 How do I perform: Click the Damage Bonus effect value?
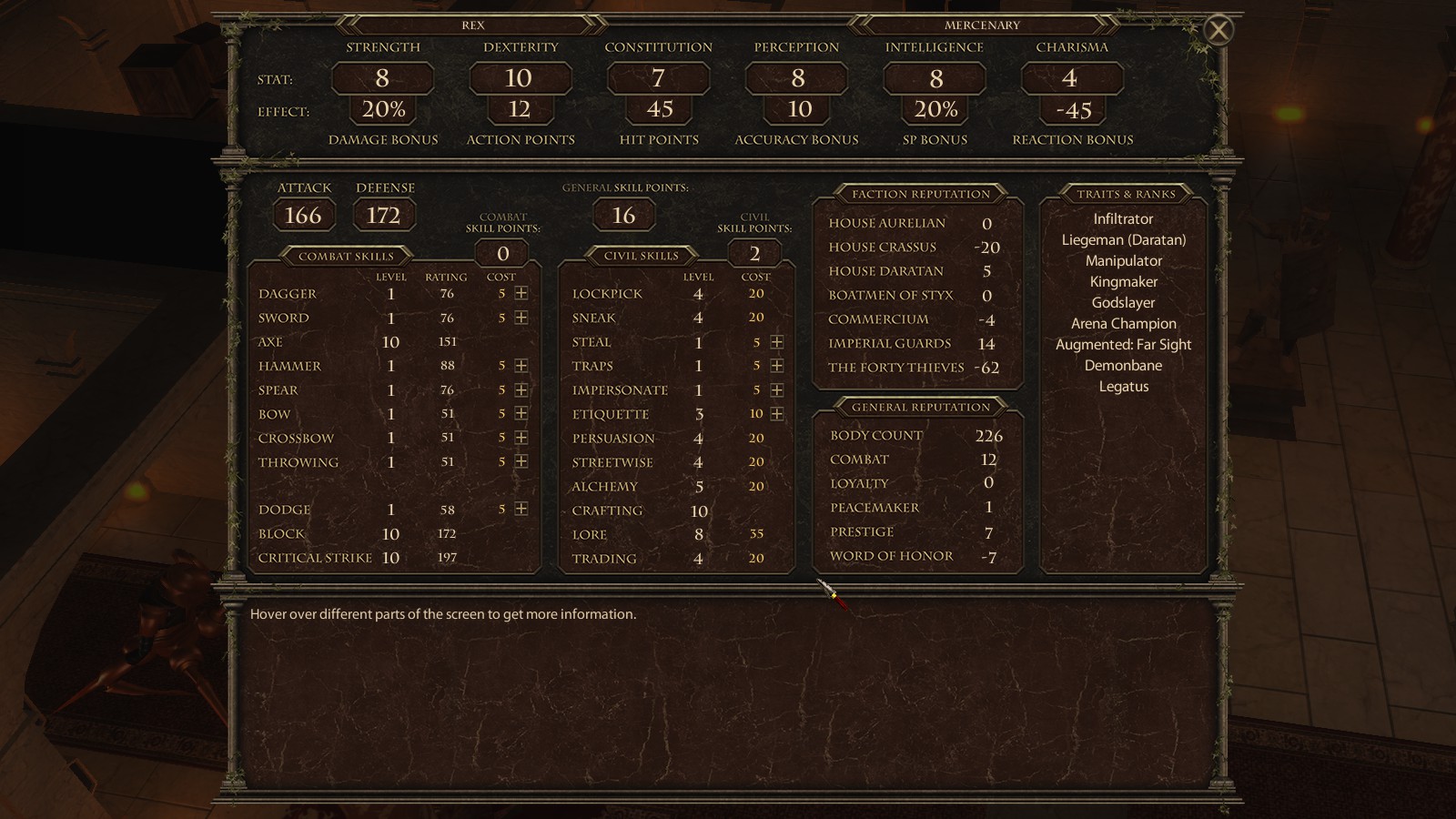pos(383,110)
